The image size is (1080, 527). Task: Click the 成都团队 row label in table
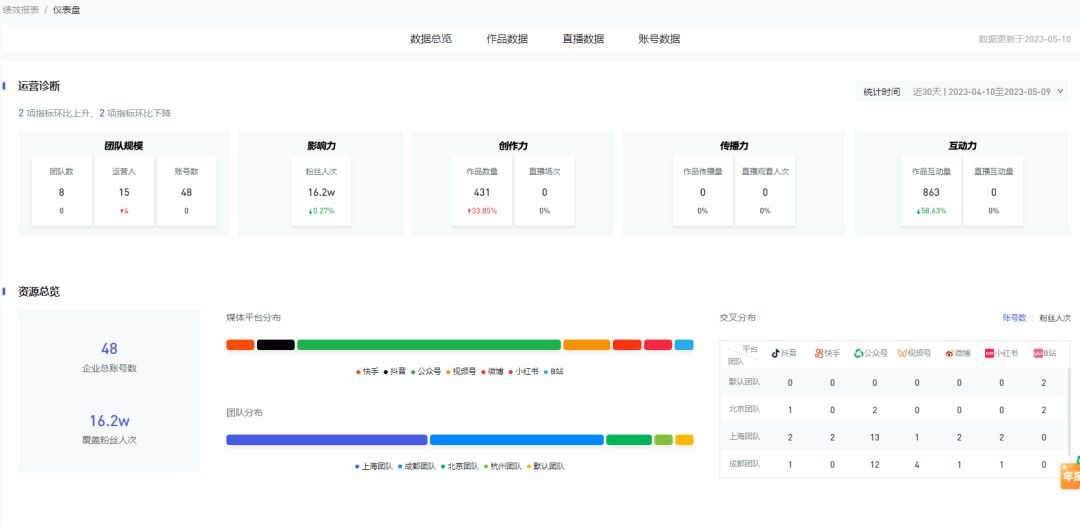(x=745, y=464)
